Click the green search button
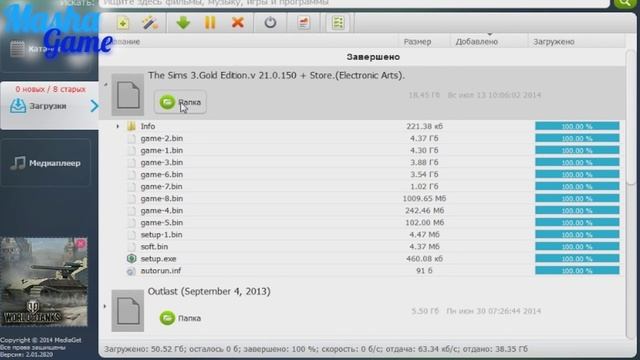The height and width of the screenshot is (360, 640). (x=625, y=3)
